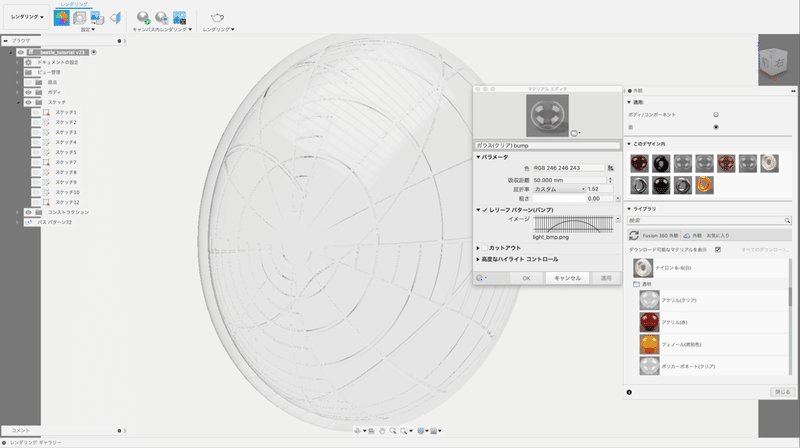Click the Texture Map Controls icon
Image resolution: width=800 pixels, height=448 pixels.
pos(116,18)
